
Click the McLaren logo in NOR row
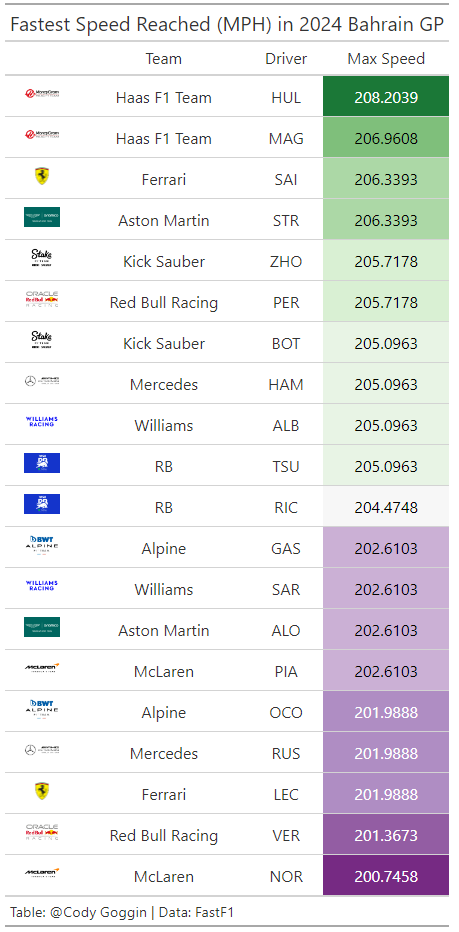pyautogui.click(x=42, y=873)
